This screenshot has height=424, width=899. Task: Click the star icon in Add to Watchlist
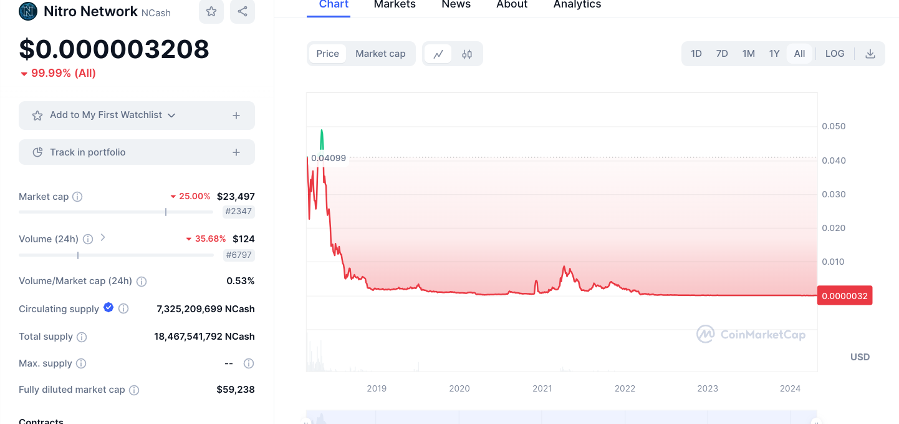[37, 115]
